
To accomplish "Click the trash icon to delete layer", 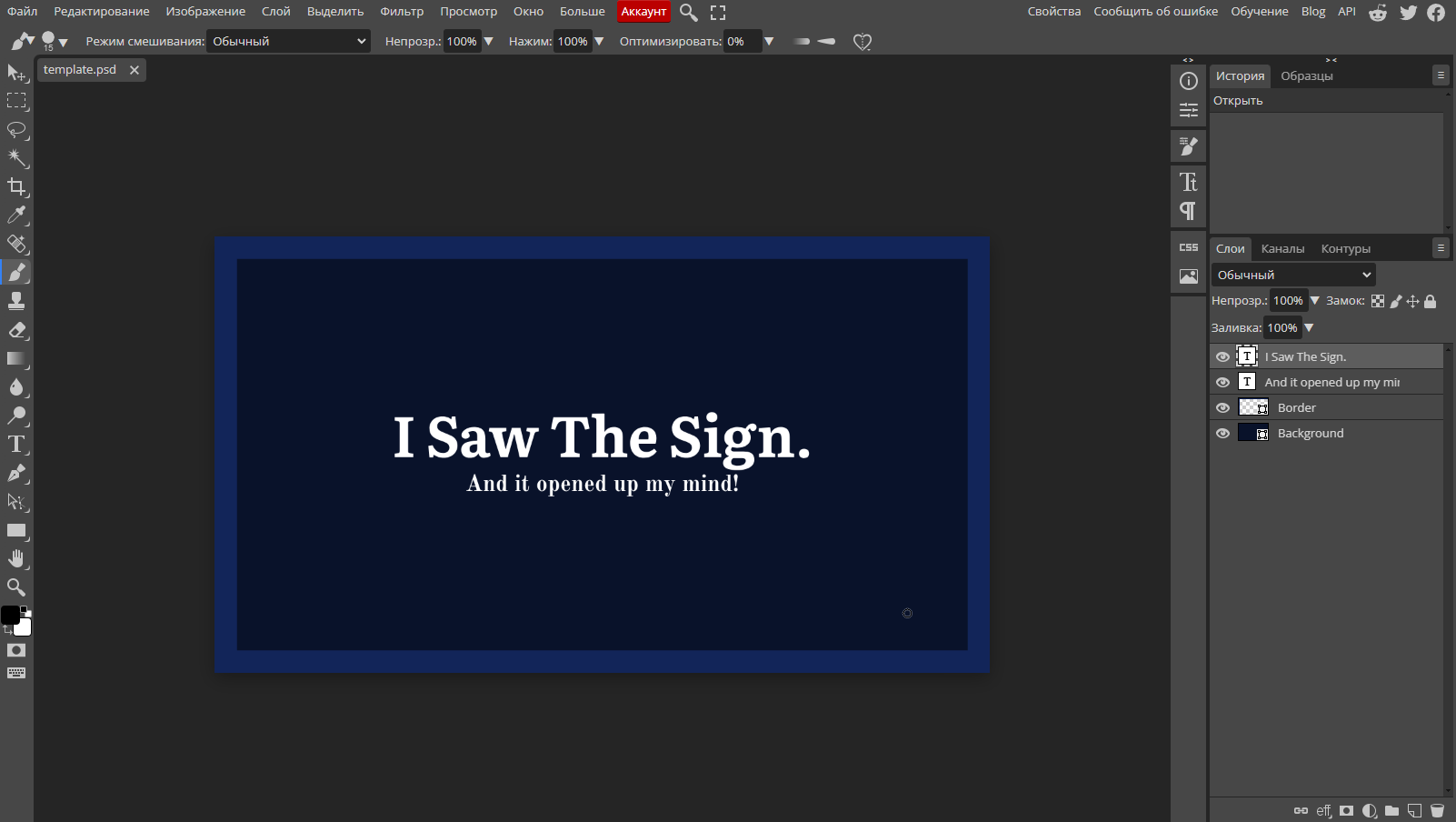I will coord(1437,810).
